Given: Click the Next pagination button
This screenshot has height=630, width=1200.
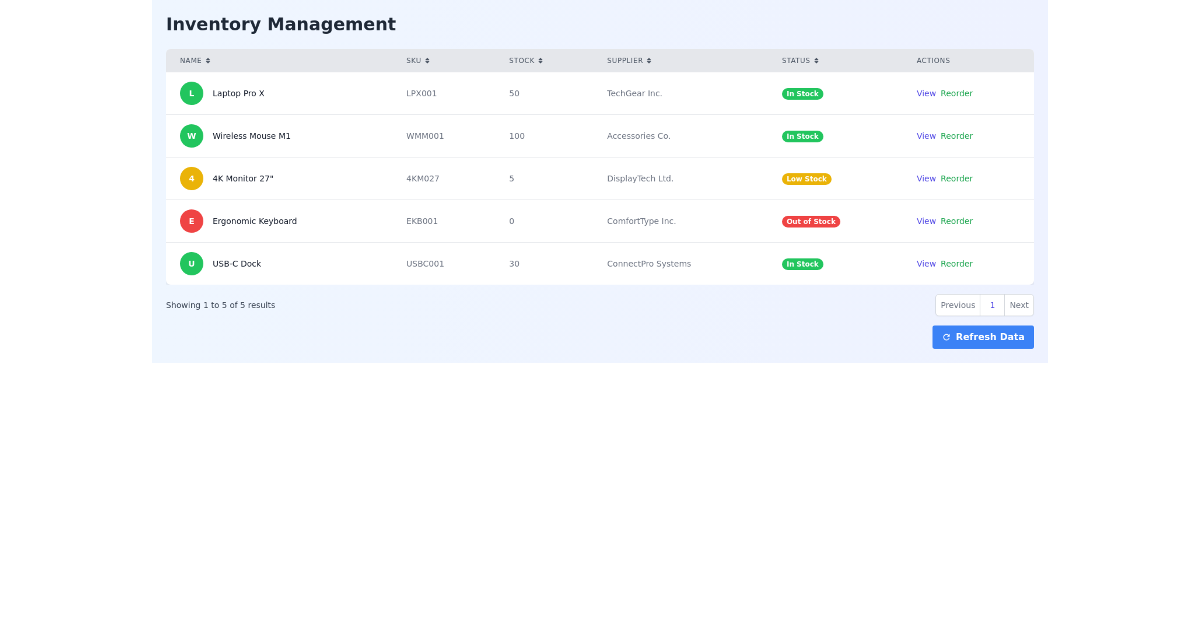Looking at the screenshot, I should 1018,305.
